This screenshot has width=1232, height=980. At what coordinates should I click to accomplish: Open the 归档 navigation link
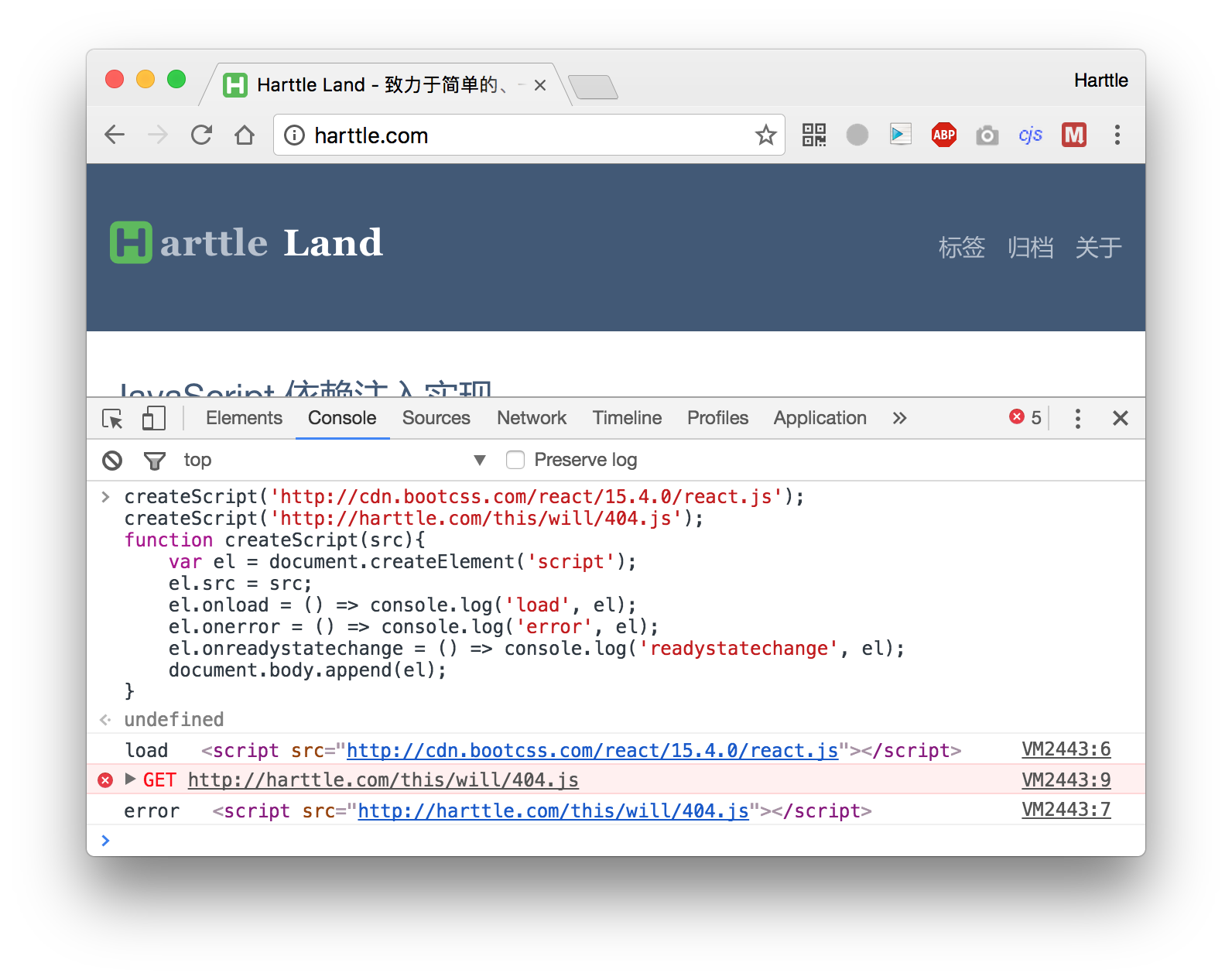(x=1030, y=248)
